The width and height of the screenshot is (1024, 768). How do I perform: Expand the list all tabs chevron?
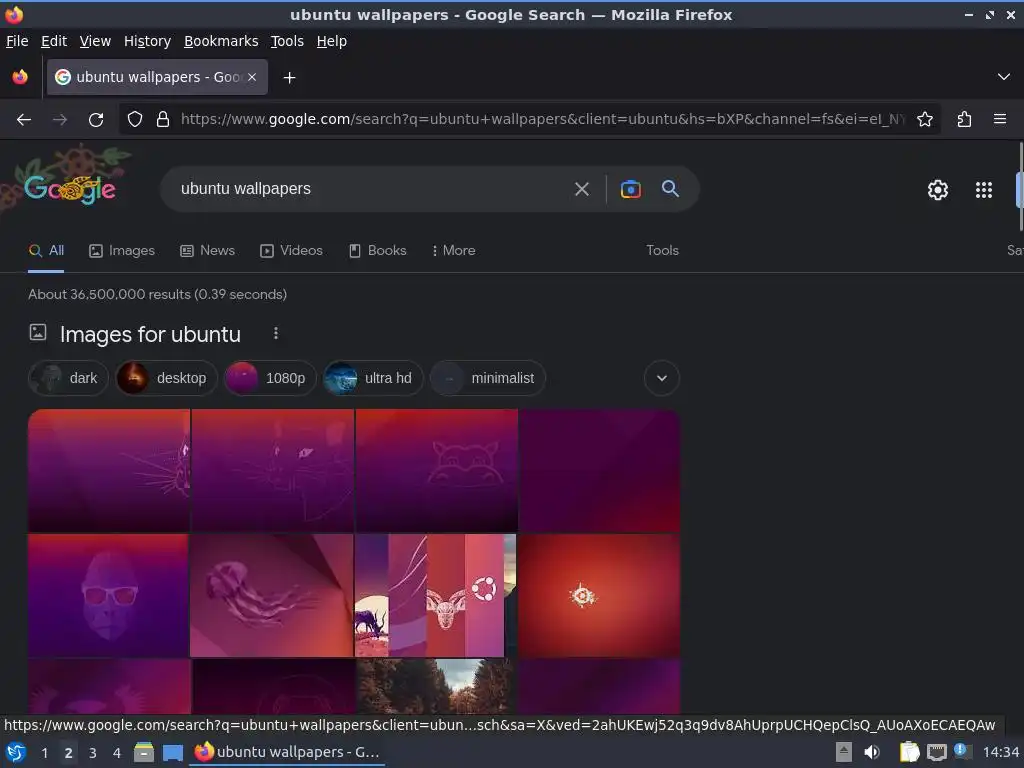click(x=1004, y=77)
